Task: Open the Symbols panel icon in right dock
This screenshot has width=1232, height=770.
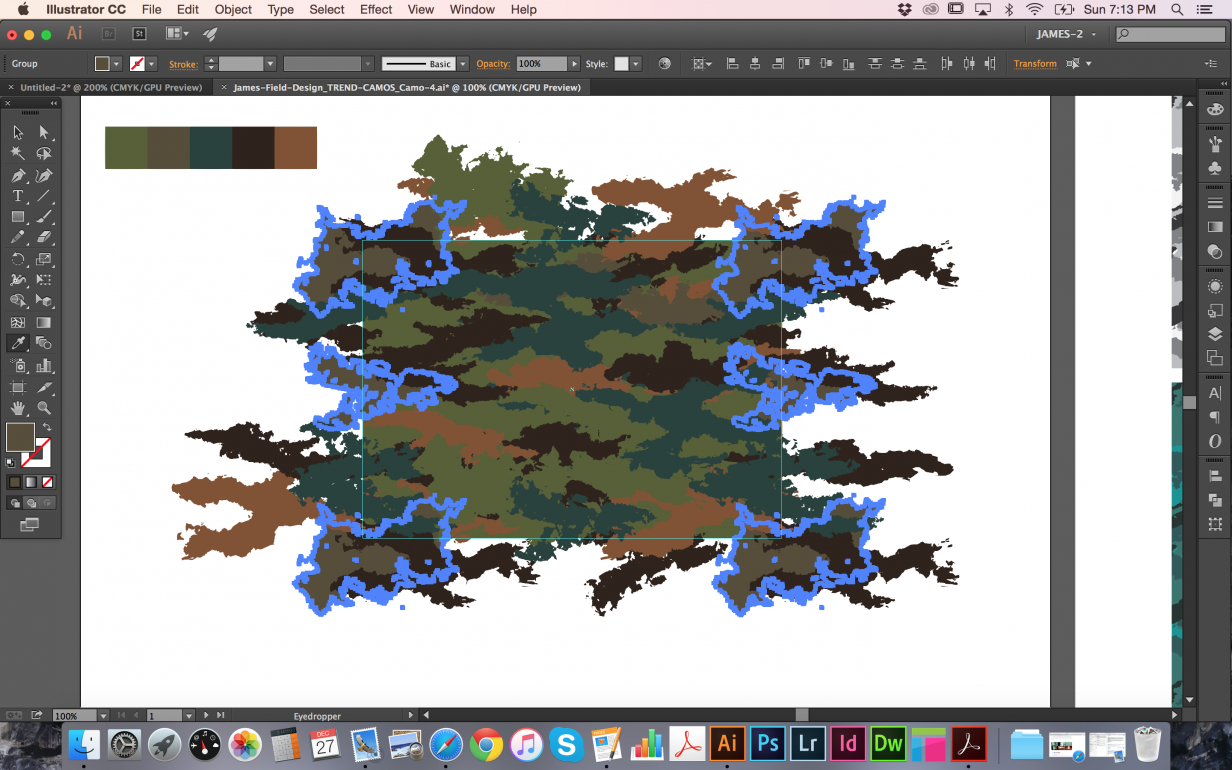Action: pos(1214,168)
